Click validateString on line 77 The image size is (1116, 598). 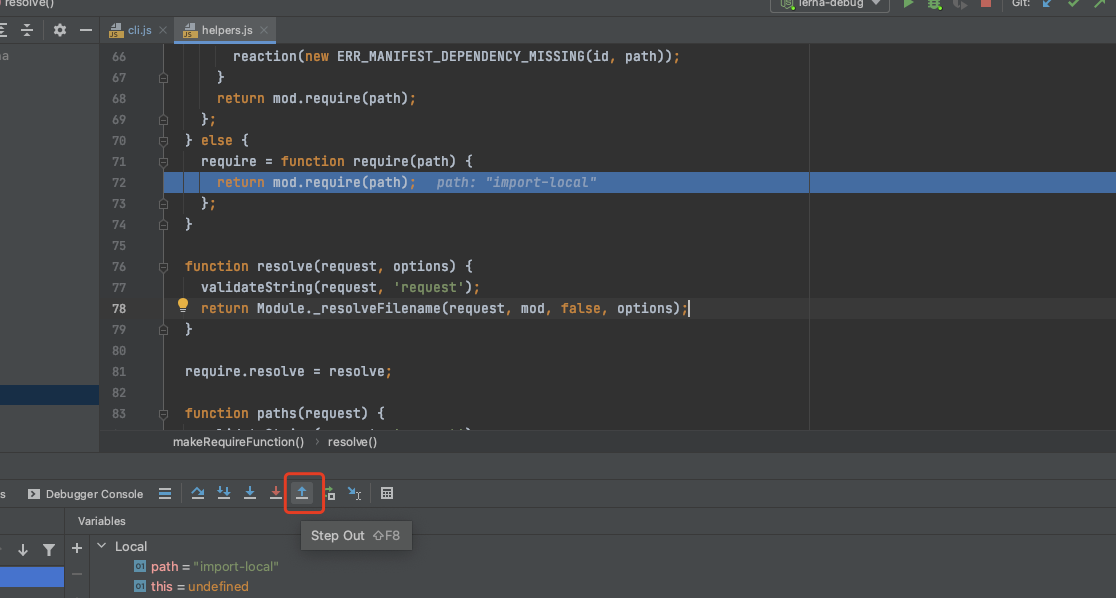pyautogui.click(x=257, y=288)
